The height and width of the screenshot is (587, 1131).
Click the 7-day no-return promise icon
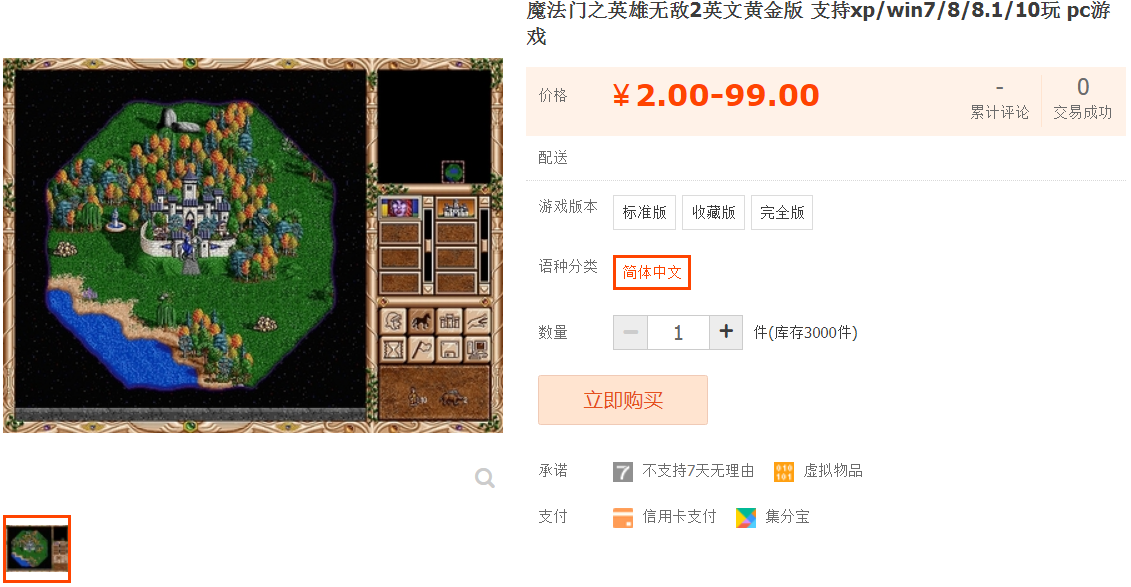coord(622,472)
